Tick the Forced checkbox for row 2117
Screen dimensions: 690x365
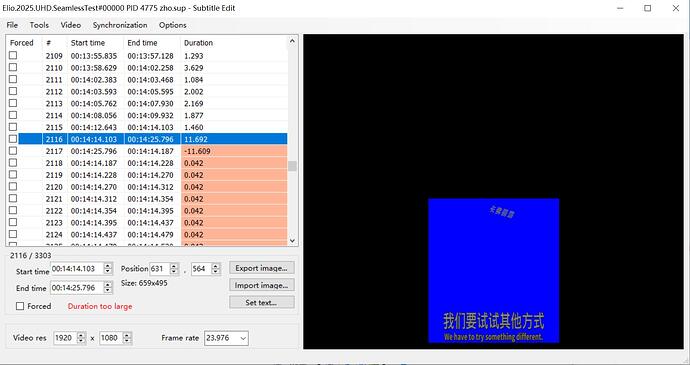click(x=13, y=151)
